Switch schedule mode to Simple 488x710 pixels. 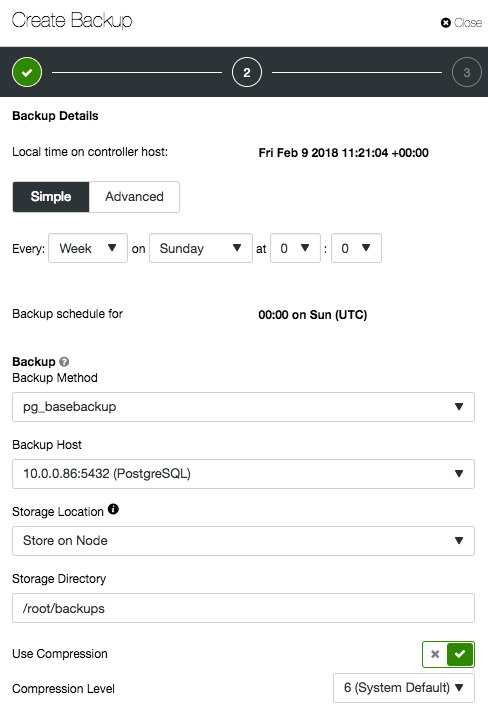click(x=51, y=197)
